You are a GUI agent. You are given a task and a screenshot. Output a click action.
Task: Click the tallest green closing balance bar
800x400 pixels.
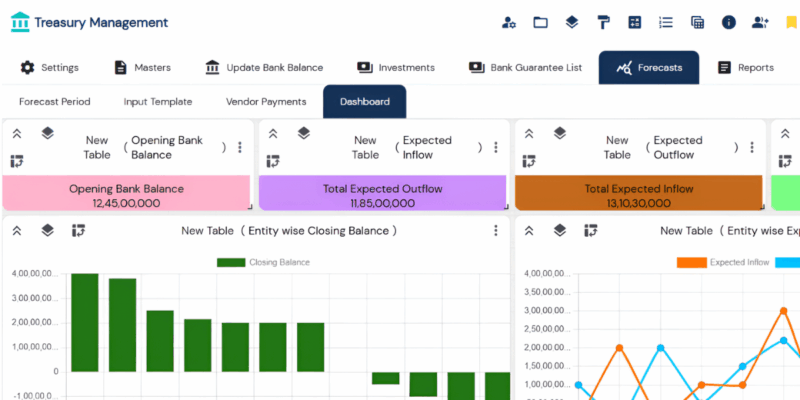click(84, 322)
